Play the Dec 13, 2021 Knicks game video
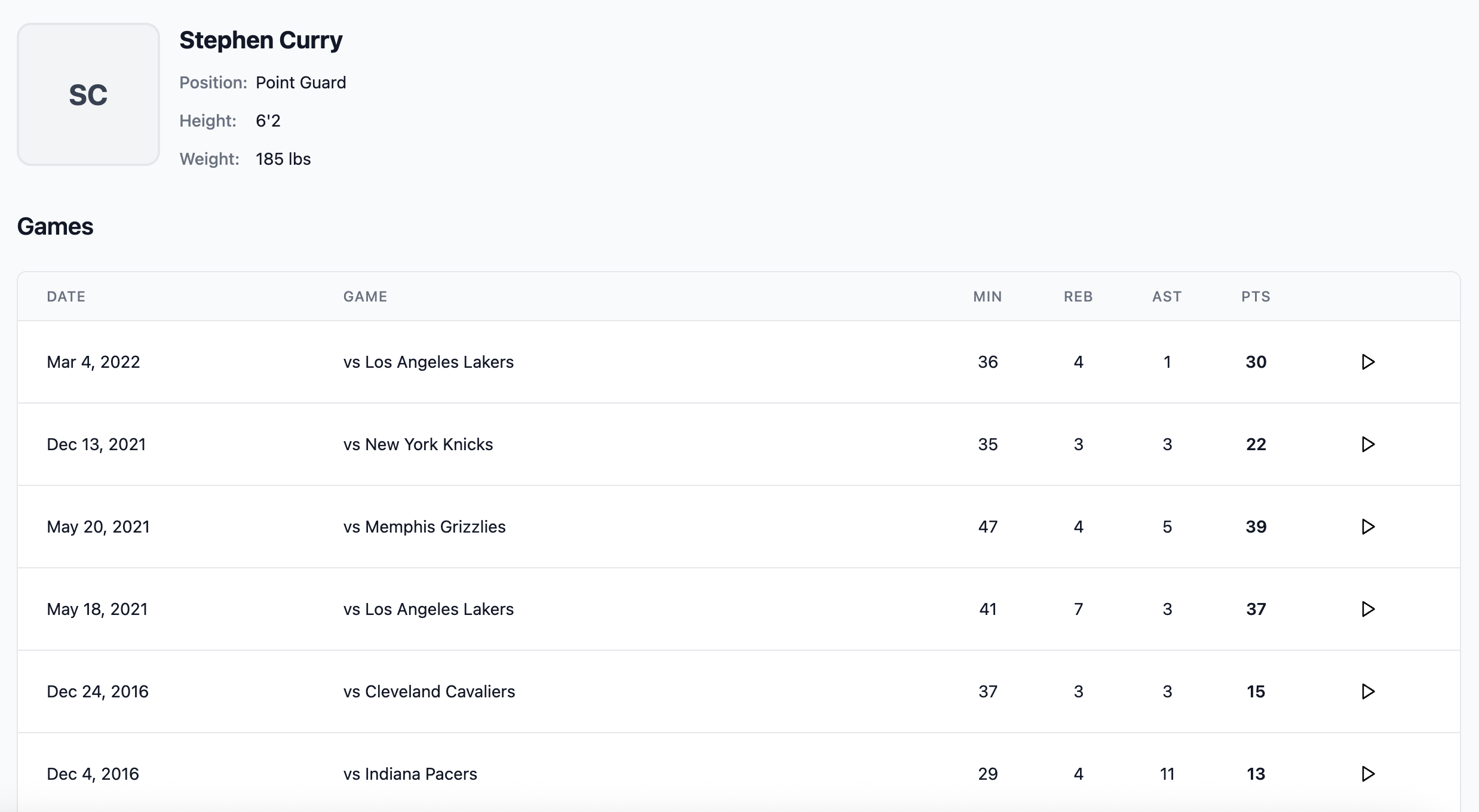The height and width of the screenshot is (812, 1479). click(1368, 444)
